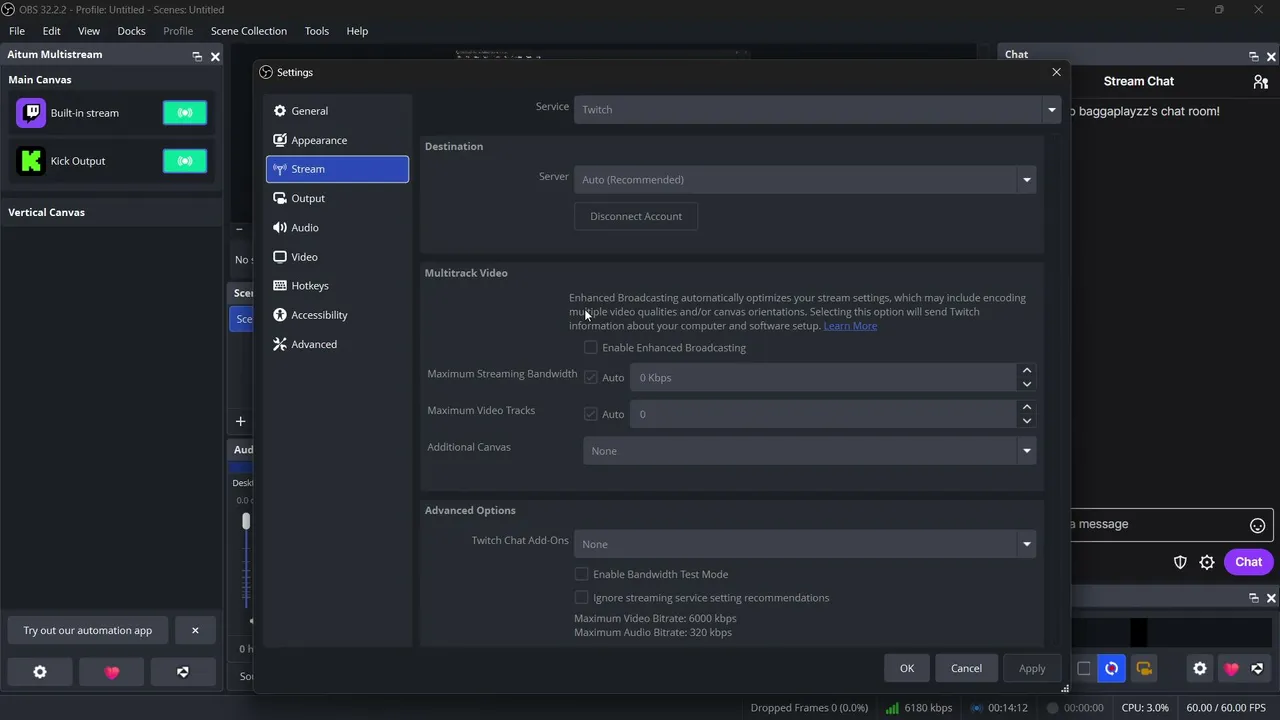Click the blue replay buffer icon
Screen dimensions: 1280x720
[1112, 668]
